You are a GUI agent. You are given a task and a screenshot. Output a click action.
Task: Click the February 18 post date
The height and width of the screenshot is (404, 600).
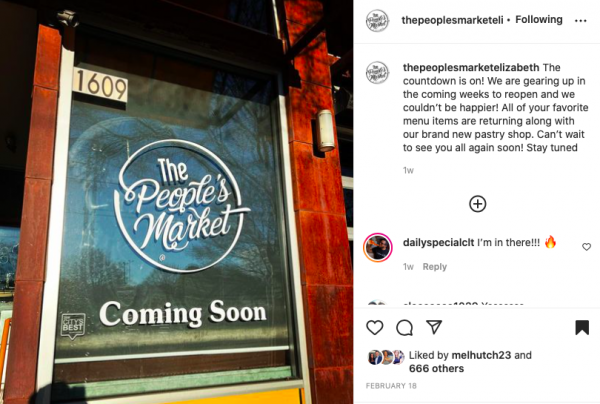[391, 386]
